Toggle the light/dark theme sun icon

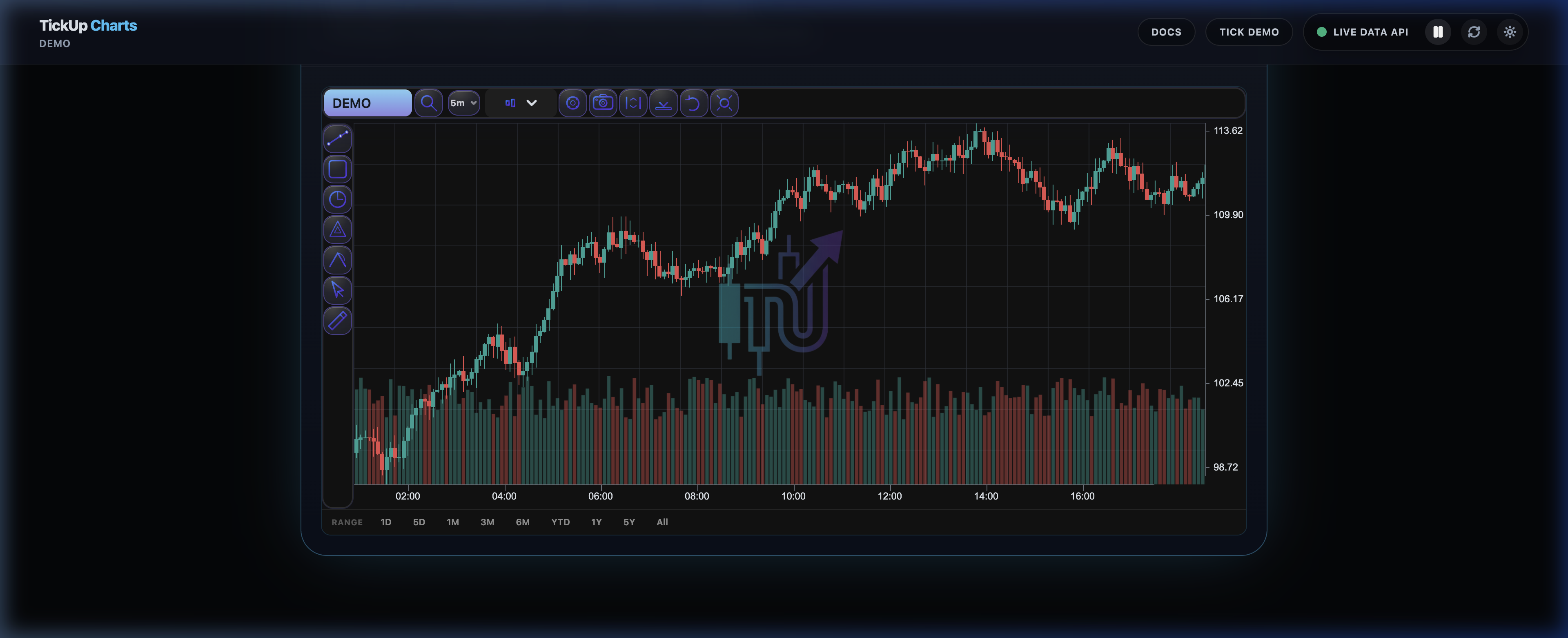coord(1510,32)
